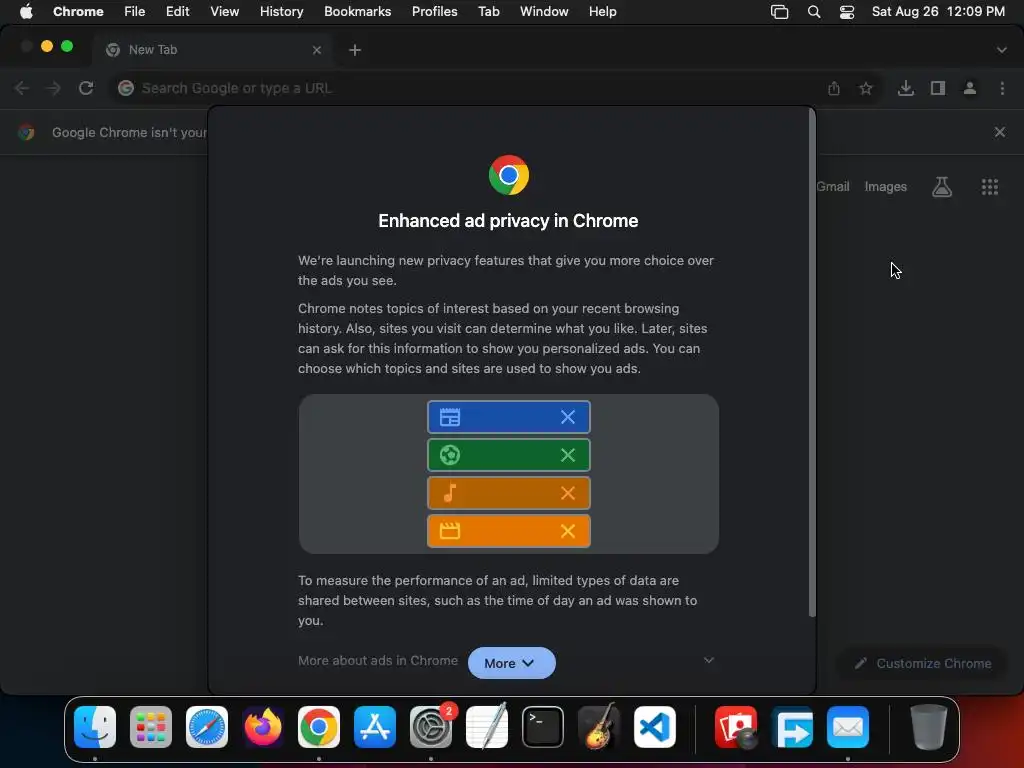The image size is (1024, 768).
Task: Open the Search Labs flask icon
Action: [x=942, y=187]
